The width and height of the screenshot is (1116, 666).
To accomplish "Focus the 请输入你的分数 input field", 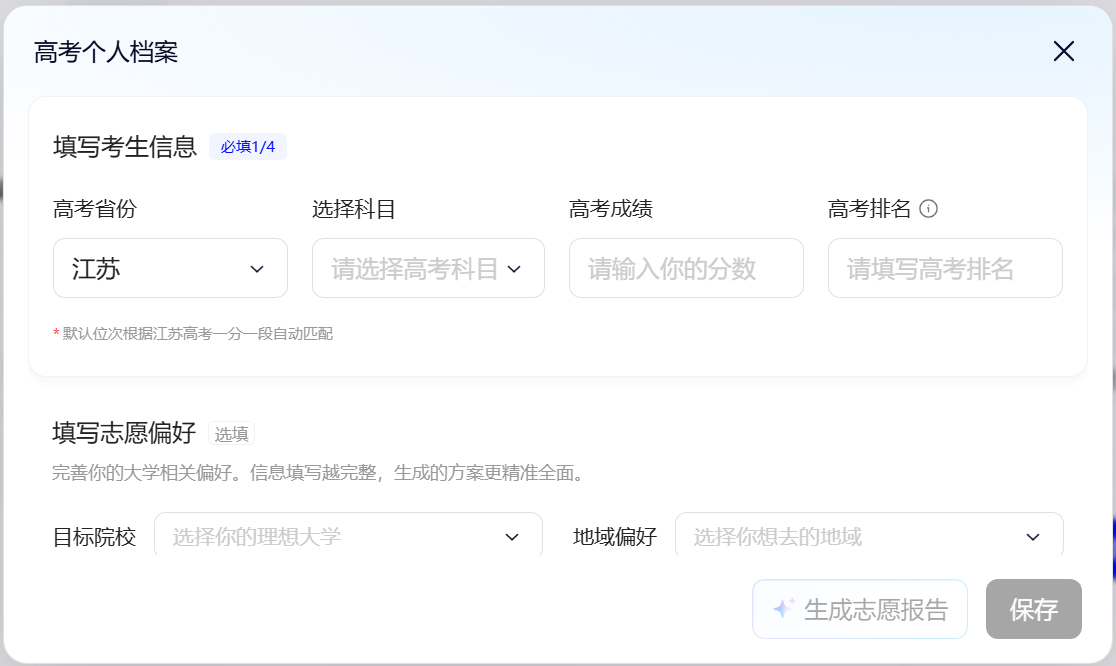I will 686,268.
